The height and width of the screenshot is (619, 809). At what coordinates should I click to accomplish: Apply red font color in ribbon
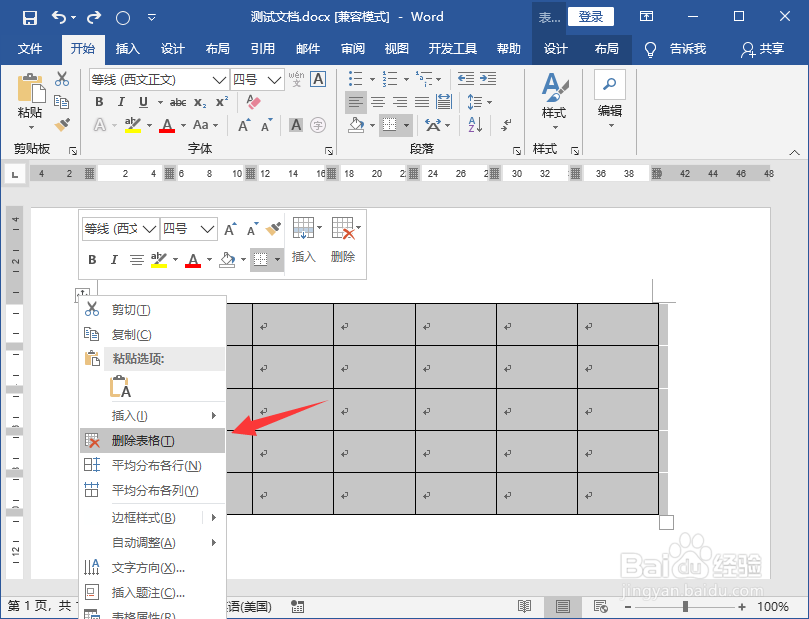pyautogui.click(x=167, y=125)
